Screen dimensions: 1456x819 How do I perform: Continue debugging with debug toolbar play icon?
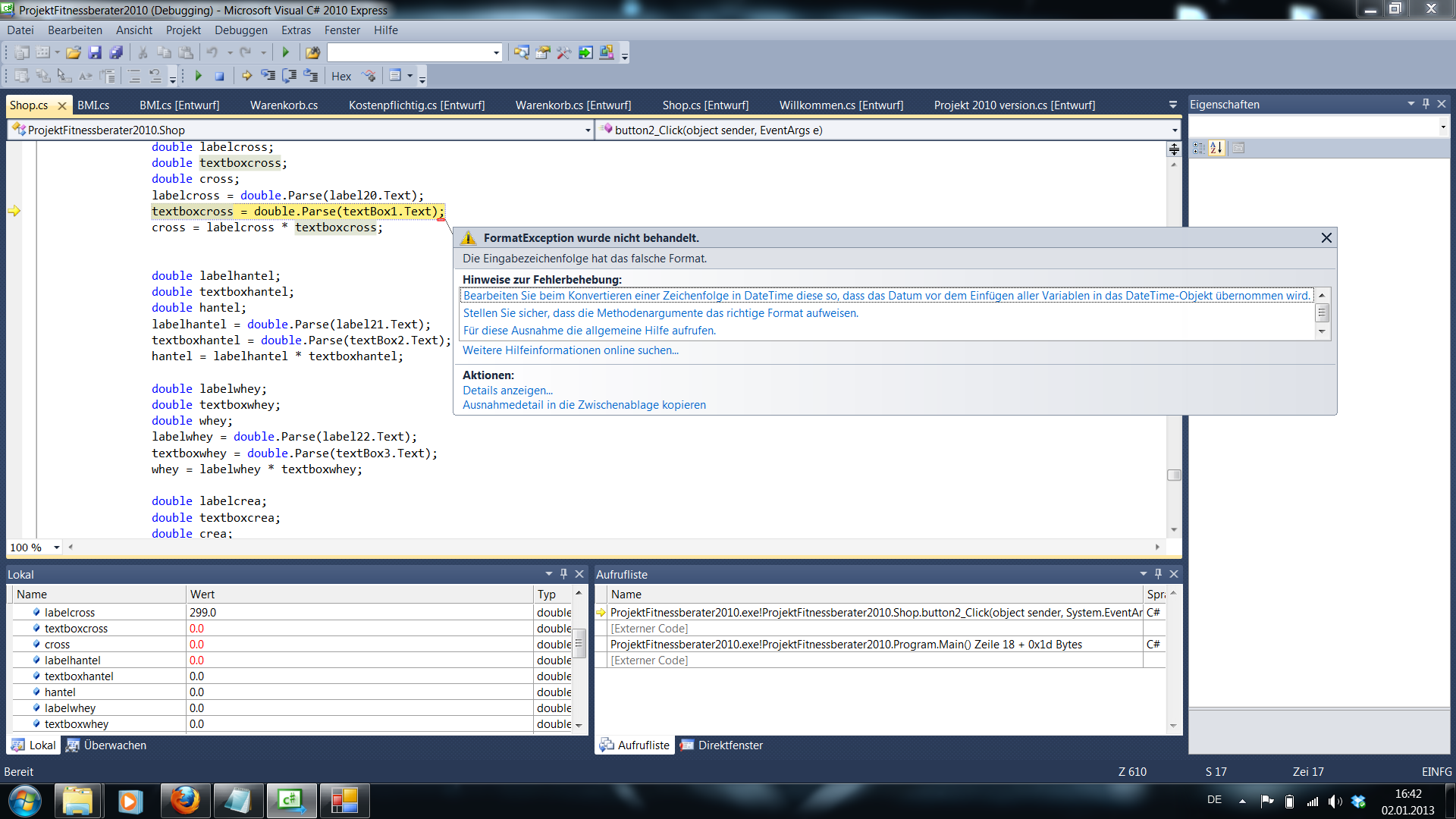(199, 76)
